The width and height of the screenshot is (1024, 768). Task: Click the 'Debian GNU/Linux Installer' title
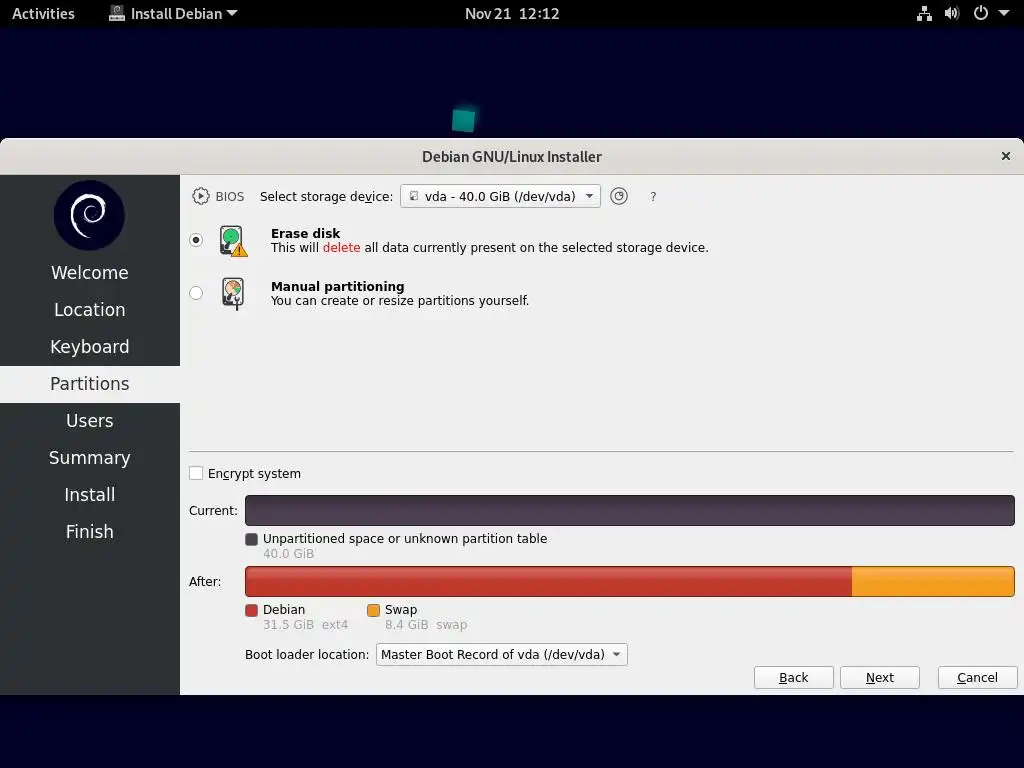(x=511, y=157)
